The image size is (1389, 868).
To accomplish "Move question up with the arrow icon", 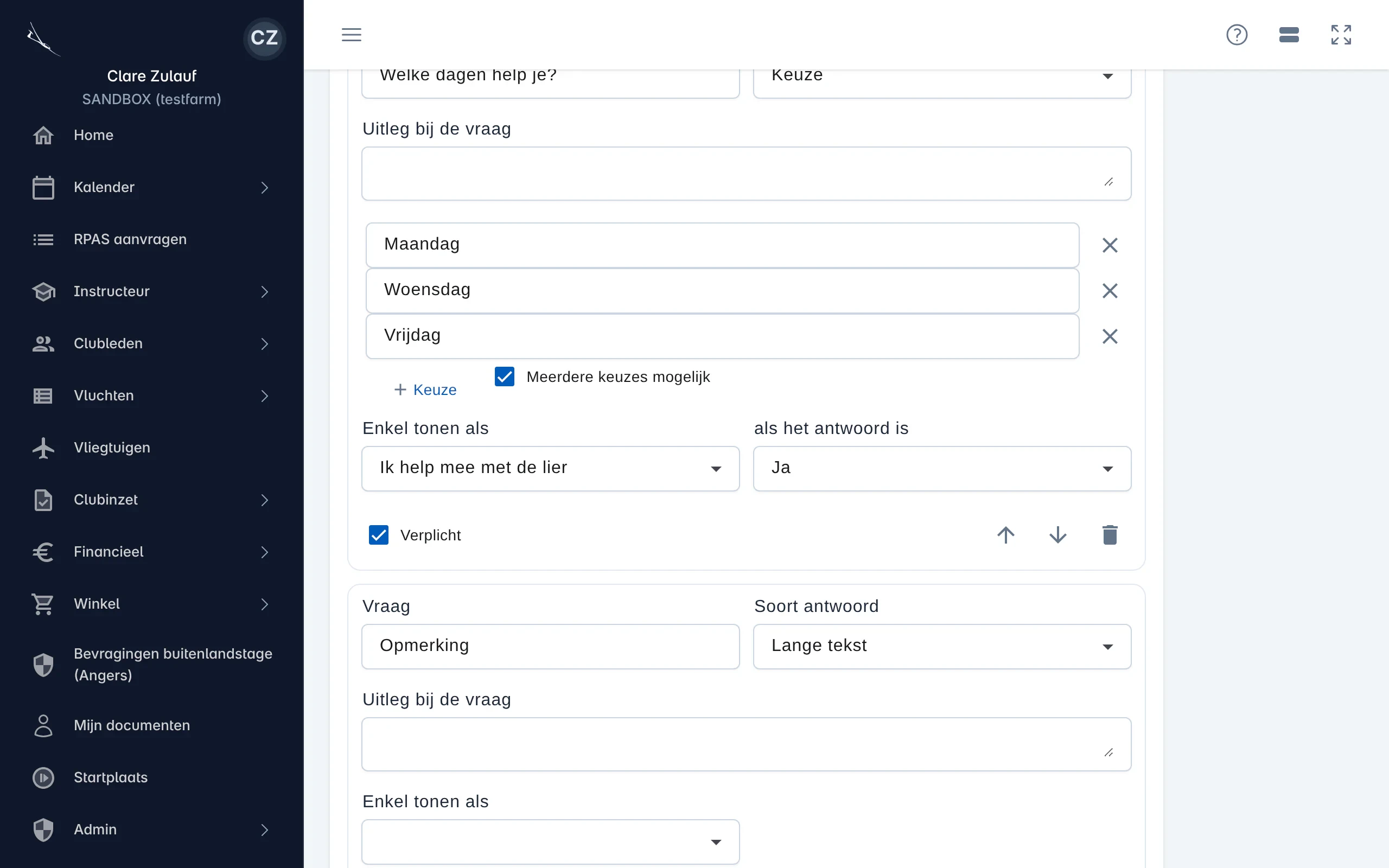I will click(1005, 534).
